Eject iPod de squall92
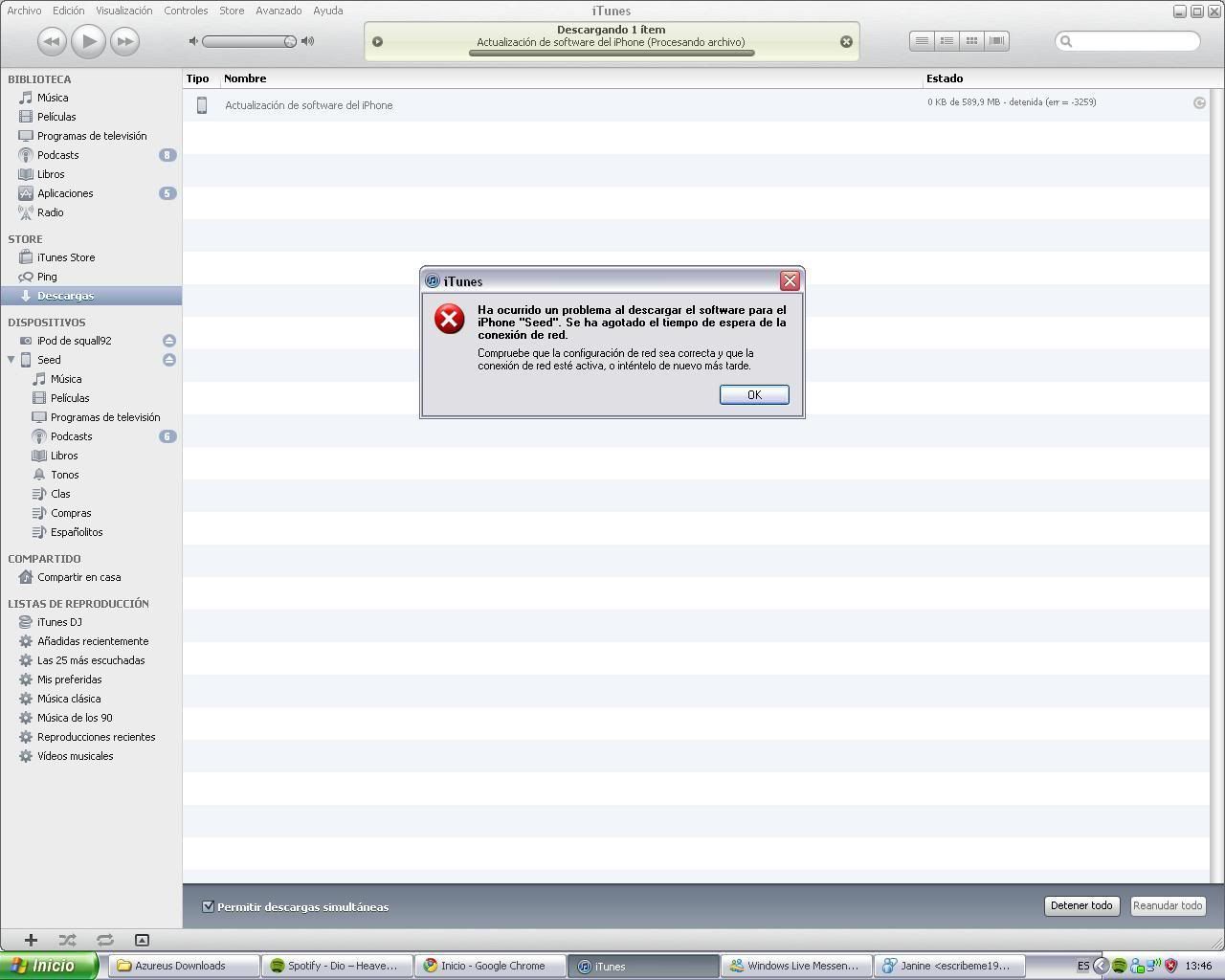This screenshot has height=980, width=1225. tap(168, 341)
